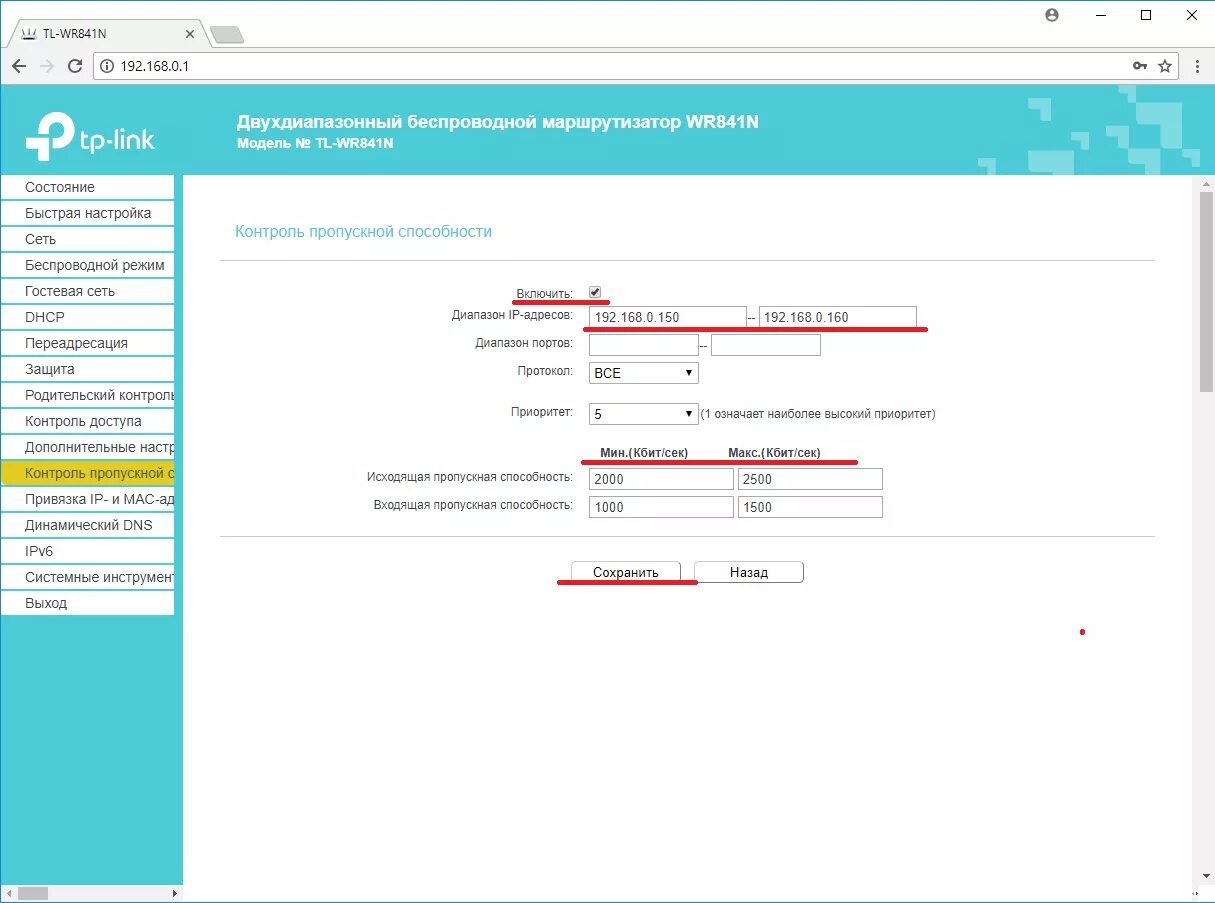Image resolution: width=1215 pixels, height=903 pixels.
Task: Open the Приоритет dropdown
Action: (644, 414)
